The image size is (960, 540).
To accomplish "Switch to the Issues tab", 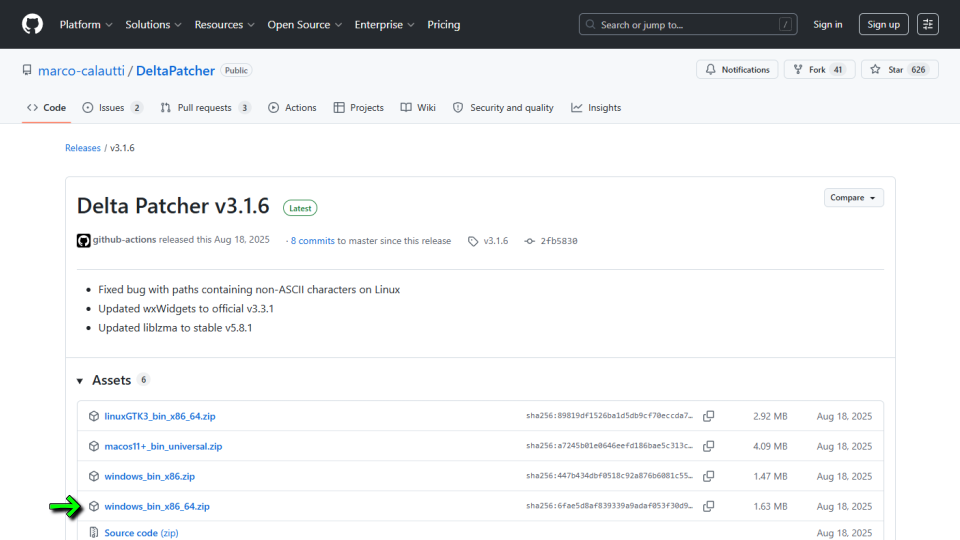I will (112, 108).
